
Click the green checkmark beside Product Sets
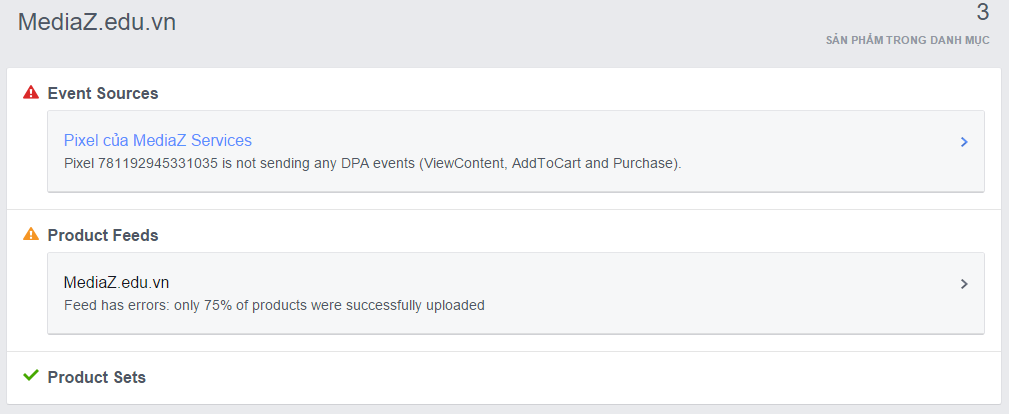(30, 376)
